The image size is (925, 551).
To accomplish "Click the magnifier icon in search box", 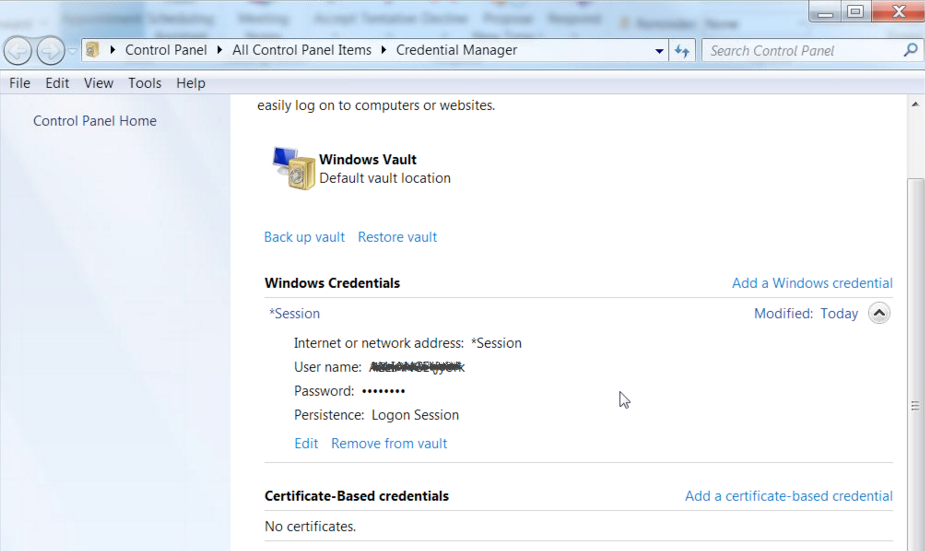I will coord(910,50).
